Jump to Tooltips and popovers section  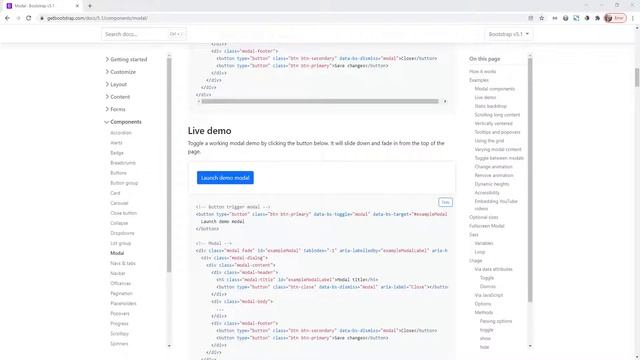tap(497, 132)
